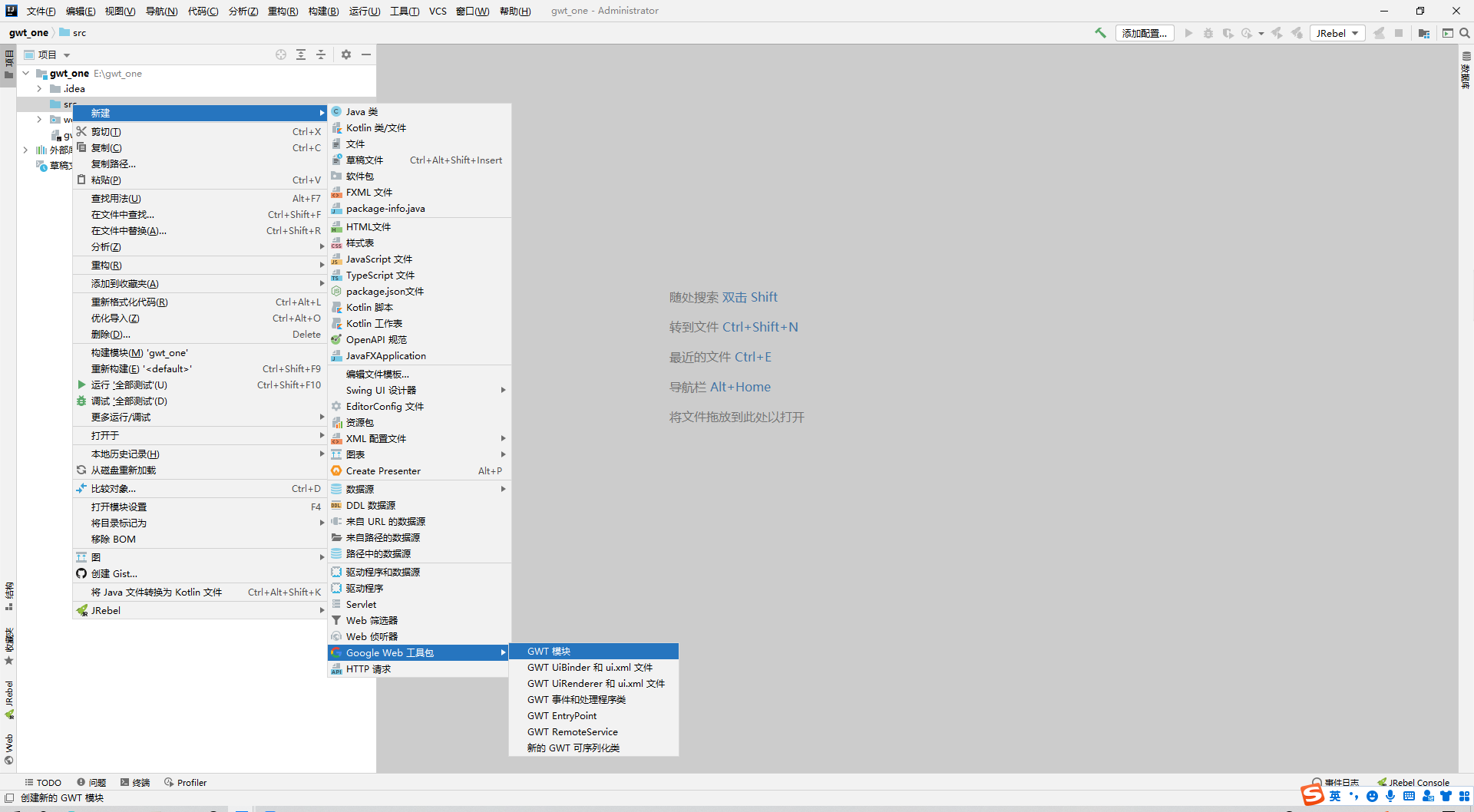Toggle the Web tool window in the sidebar

coord(9,744)
